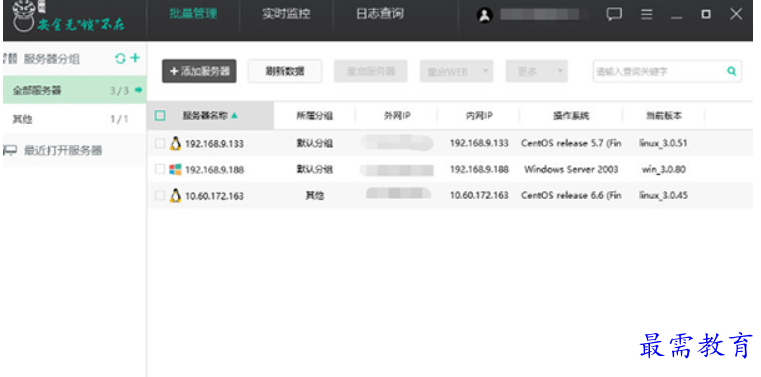Click the 刷新数据 button
The height and width of the screenshot is (377, 761).
(x=285, y=71)
